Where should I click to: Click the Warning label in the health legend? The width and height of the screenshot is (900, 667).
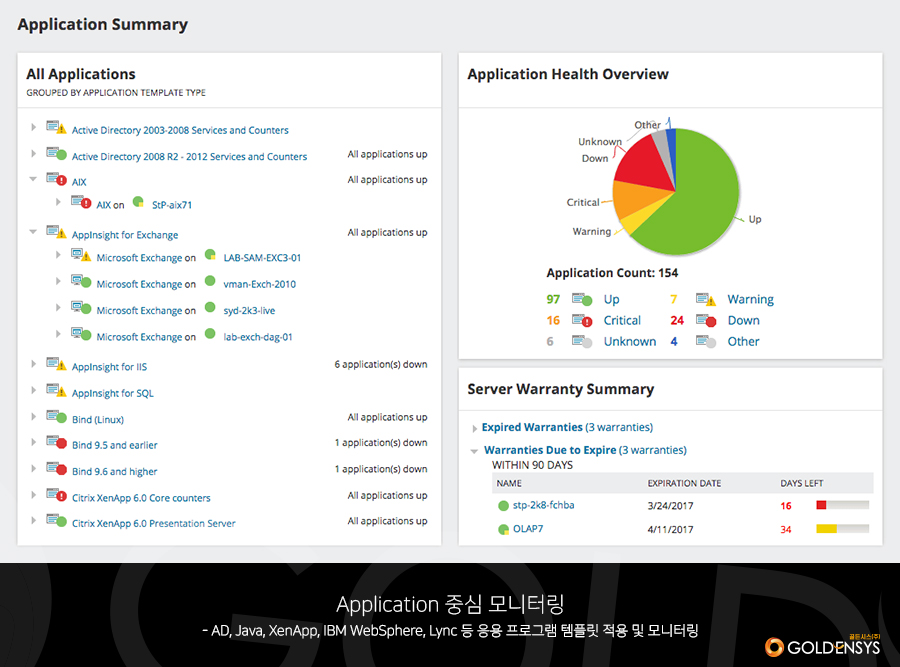750,299
